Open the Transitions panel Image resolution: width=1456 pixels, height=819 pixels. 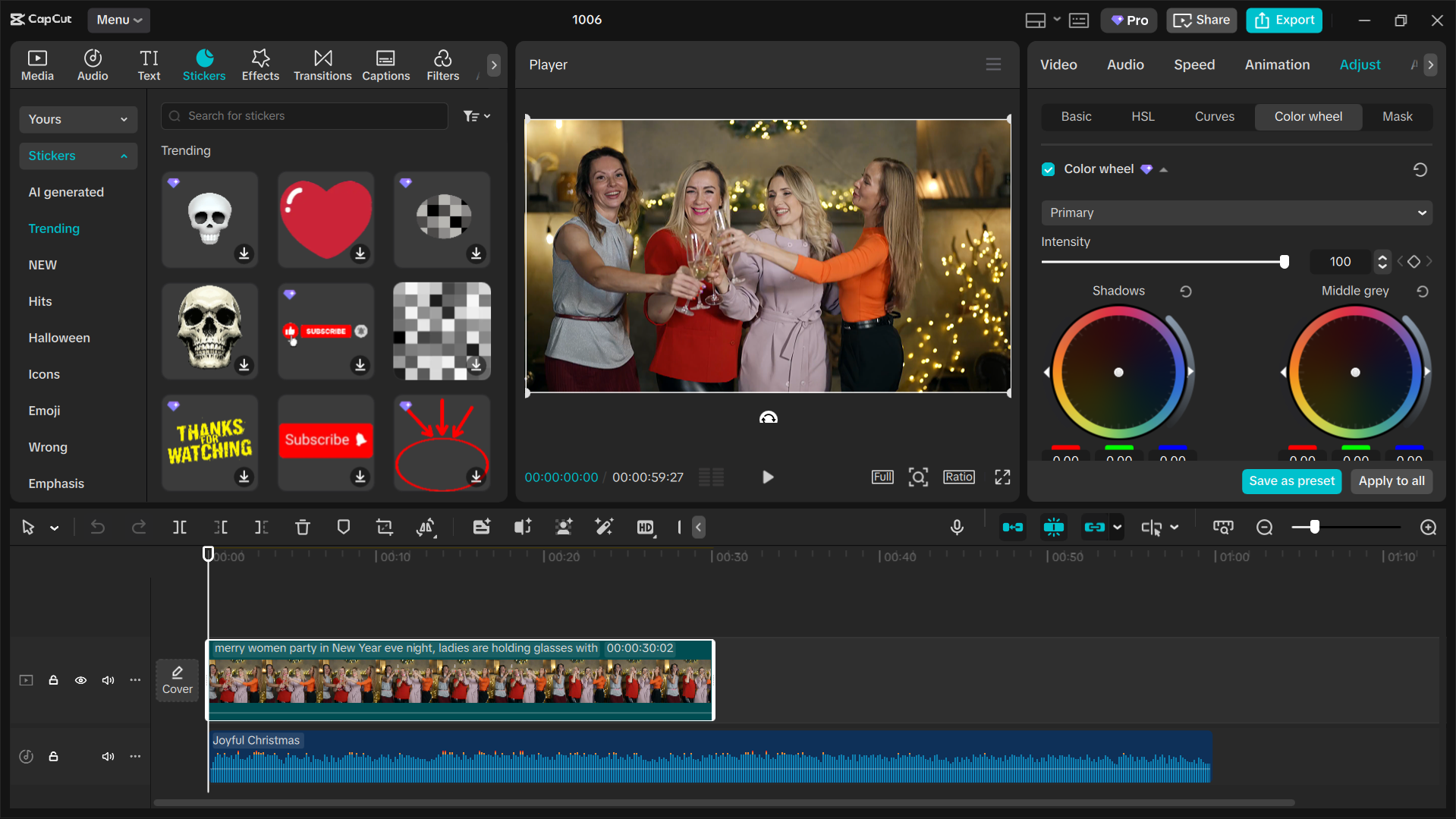[322, 65]
